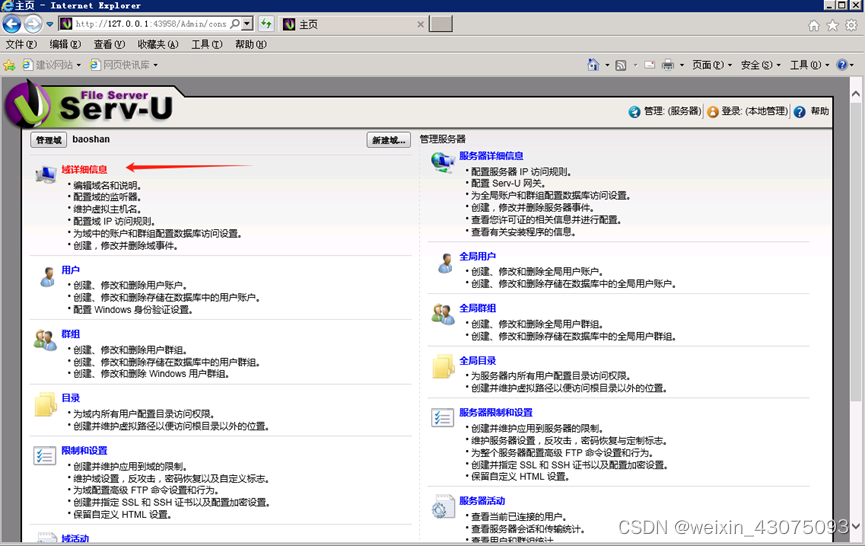Open the 工具(O) command bar dropdown
This screenshot has width=865, height=546.
tap(809, 65)
